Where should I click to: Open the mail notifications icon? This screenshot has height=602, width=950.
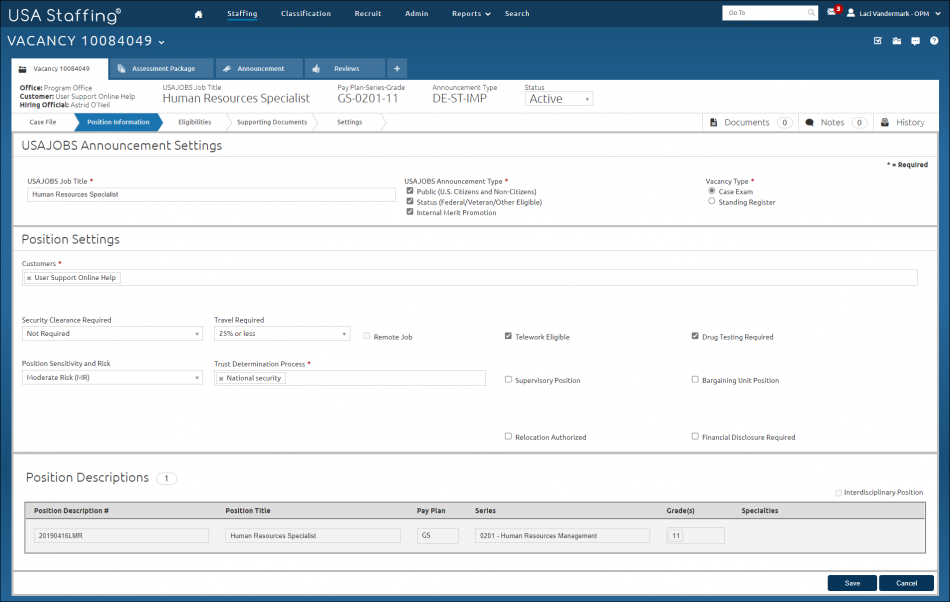832,12
